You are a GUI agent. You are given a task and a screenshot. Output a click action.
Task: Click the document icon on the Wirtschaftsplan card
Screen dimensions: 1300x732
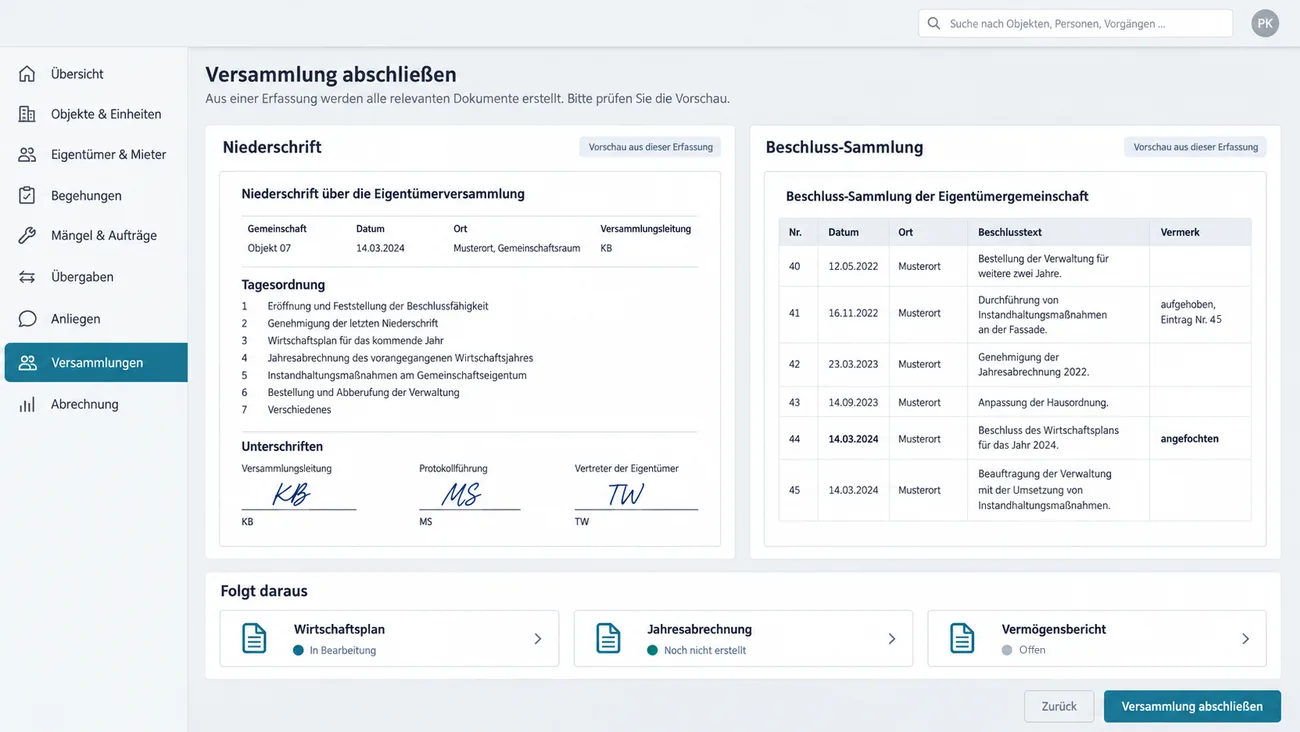pyautogui.click(x=254, y=638)
